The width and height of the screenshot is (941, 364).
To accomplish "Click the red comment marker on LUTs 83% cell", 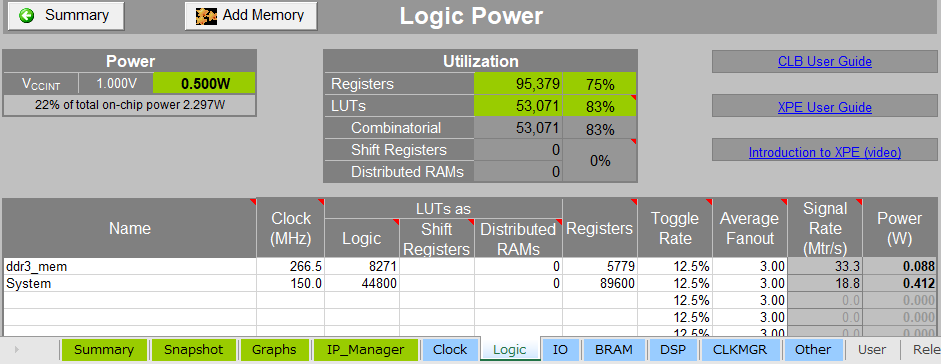I will [633, 98].
